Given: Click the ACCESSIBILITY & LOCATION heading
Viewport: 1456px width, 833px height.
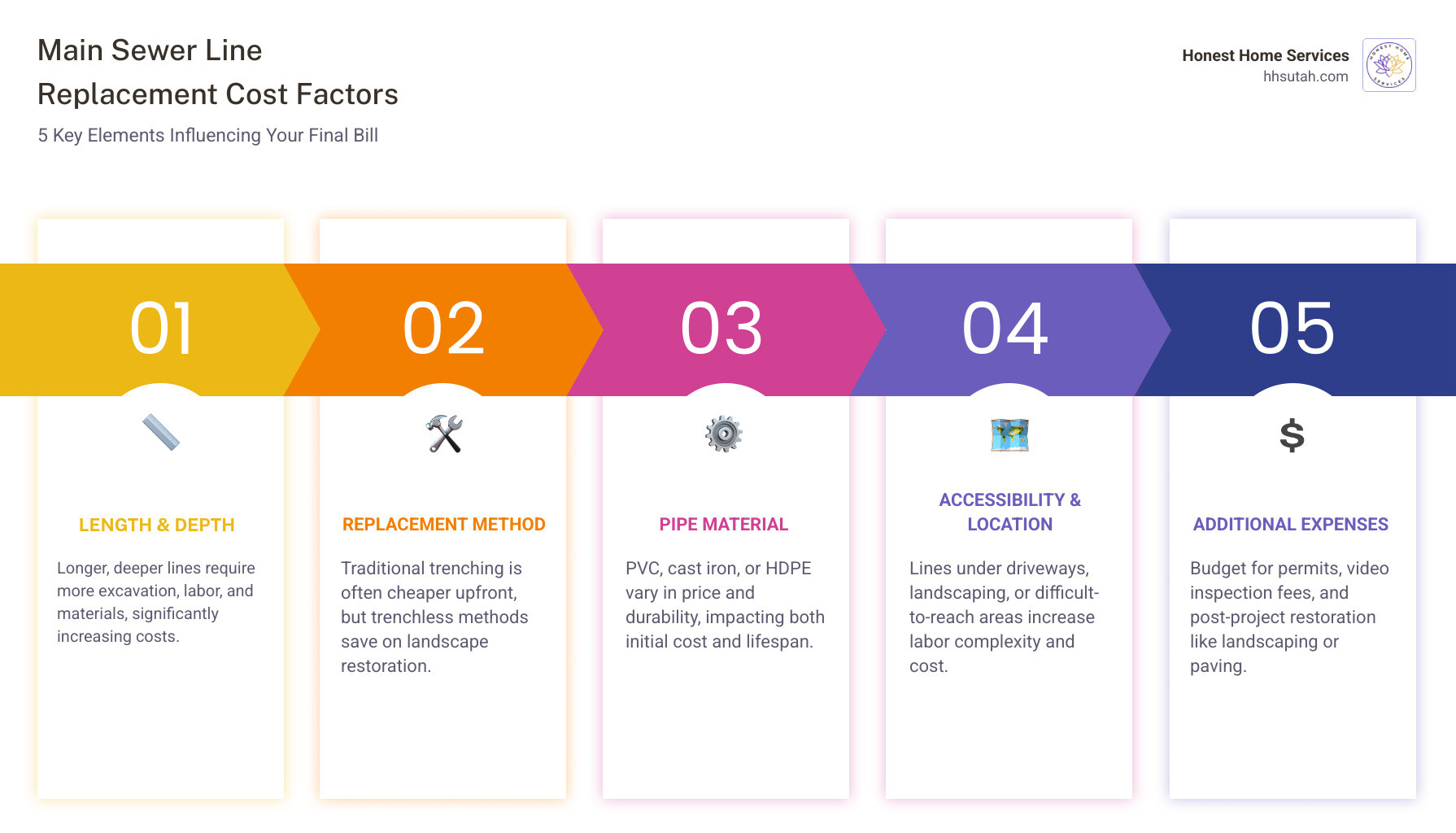Looking at the screenshot, I should click(1010, 512).
